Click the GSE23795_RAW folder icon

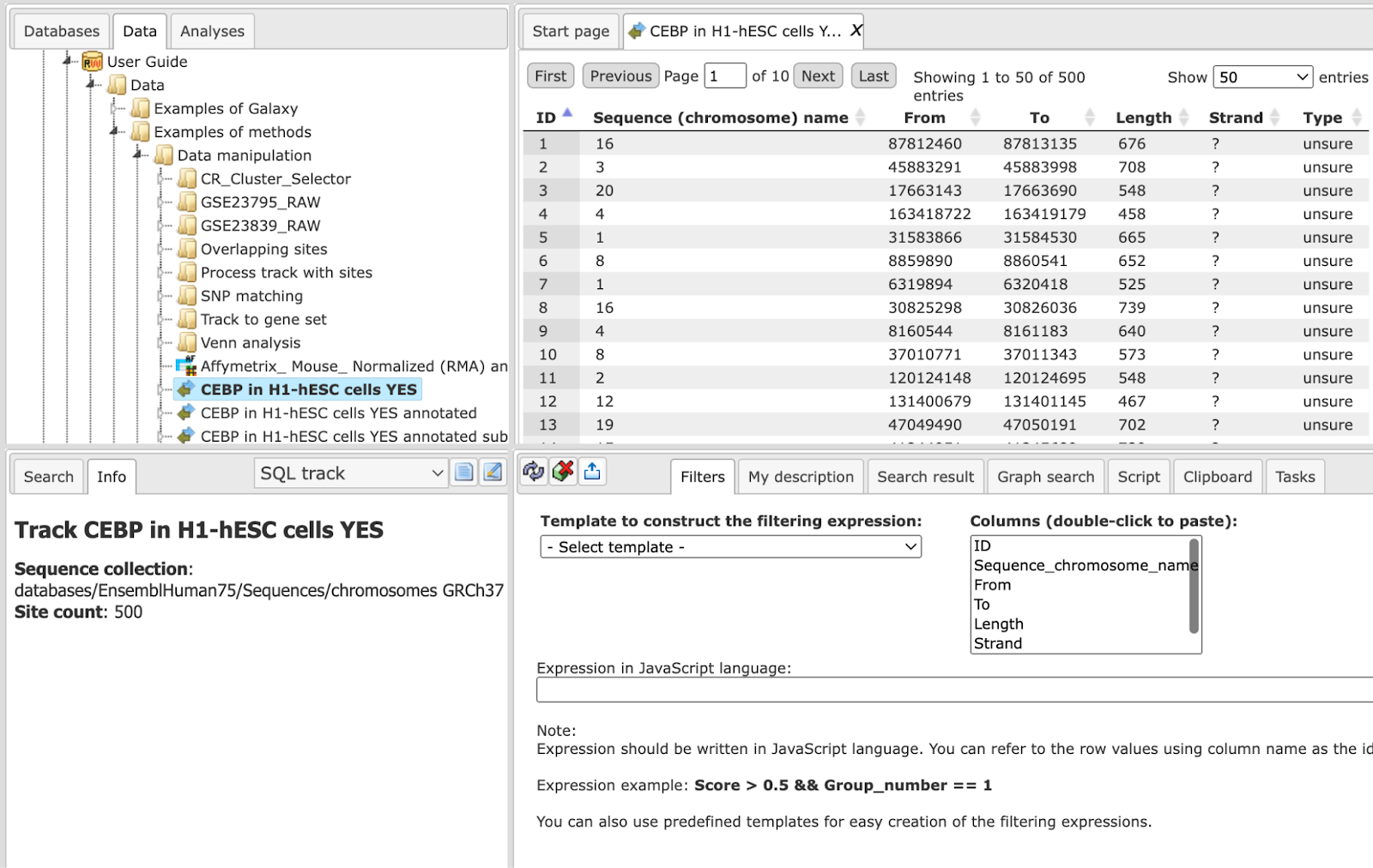pyautogui.click(x=186, y=202)
